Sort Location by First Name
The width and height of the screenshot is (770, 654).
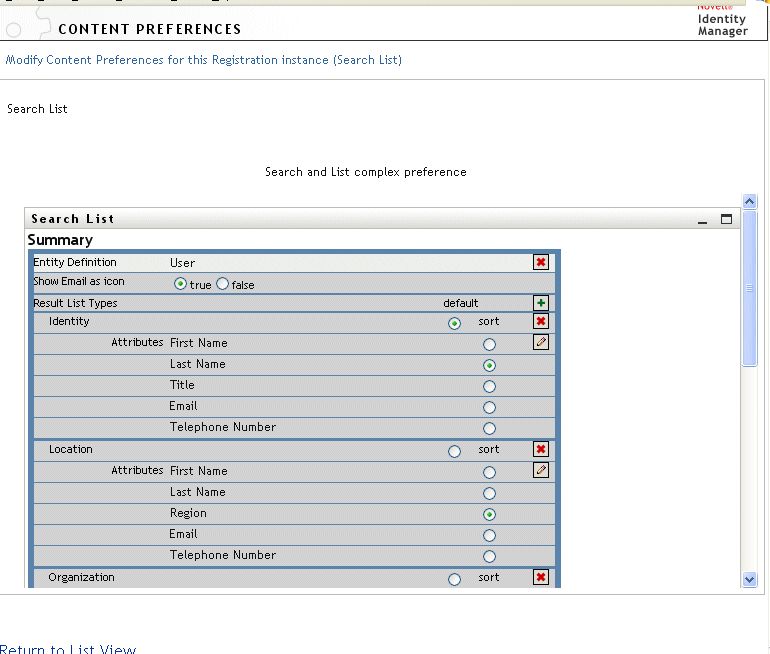tap(489, 472)
